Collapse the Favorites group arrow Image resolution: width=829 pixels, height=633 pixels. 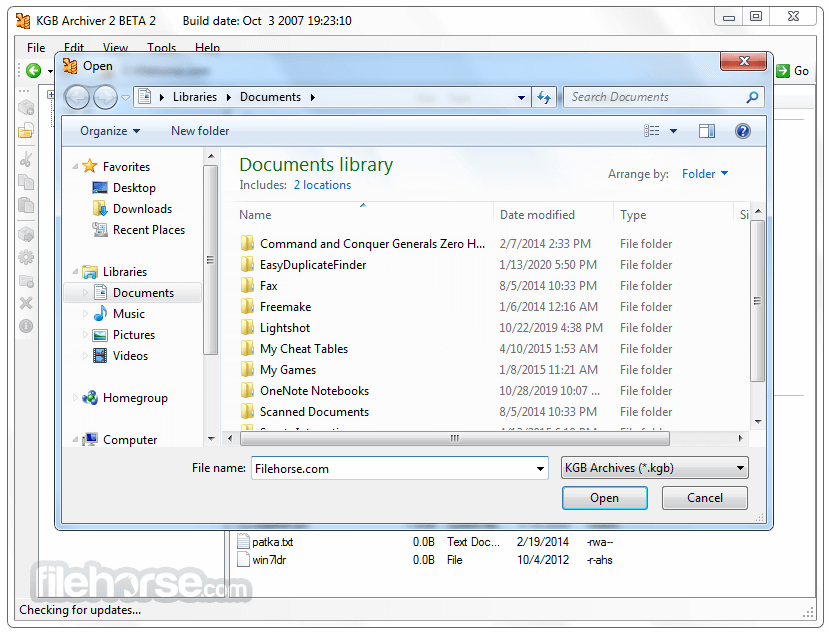[75, 167]
